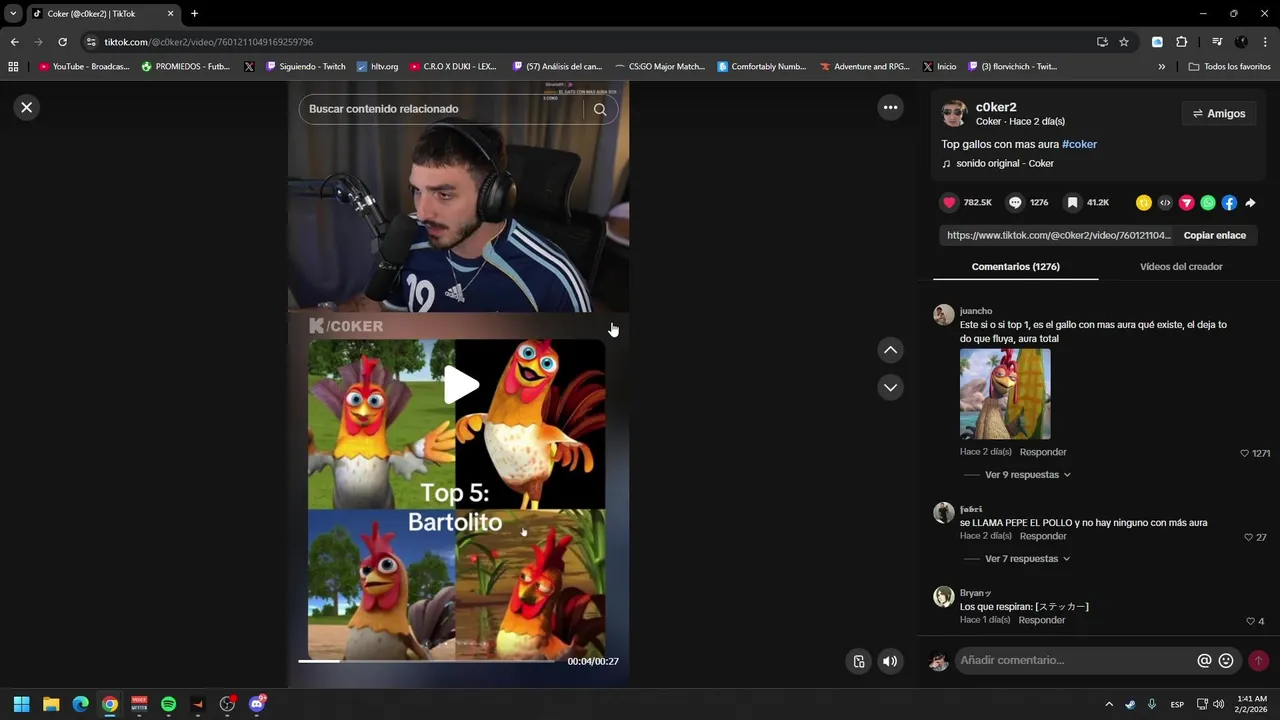Viewport: 1280px width, 720px height.
Task: Show hidden system tray icons
Action: coord(1108,704)
